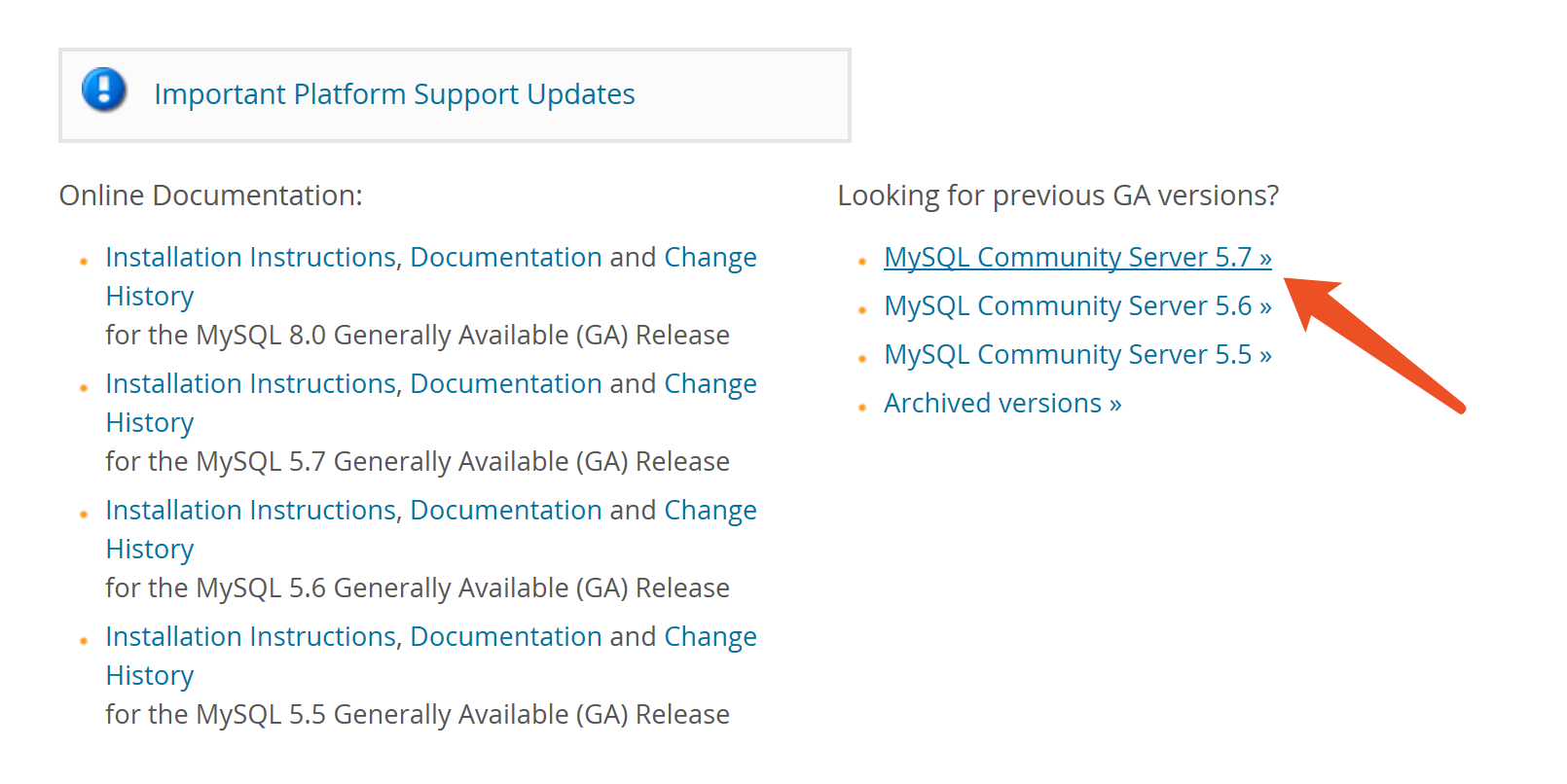This screenshot has height=784, width=1567.
Task: Open Documentation link for MySQL 8.0
Action: (x=505, y=258)
